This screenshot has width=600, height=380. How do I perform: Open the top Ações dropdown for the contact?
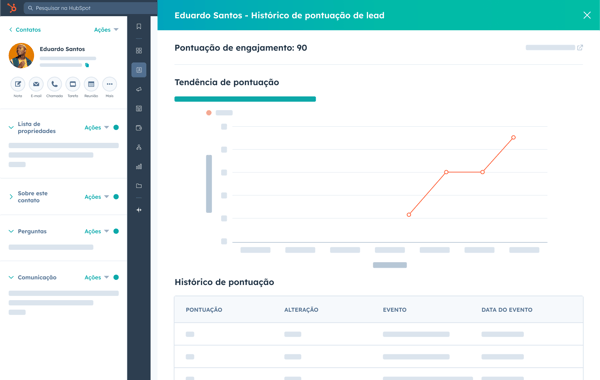point(106,29)
